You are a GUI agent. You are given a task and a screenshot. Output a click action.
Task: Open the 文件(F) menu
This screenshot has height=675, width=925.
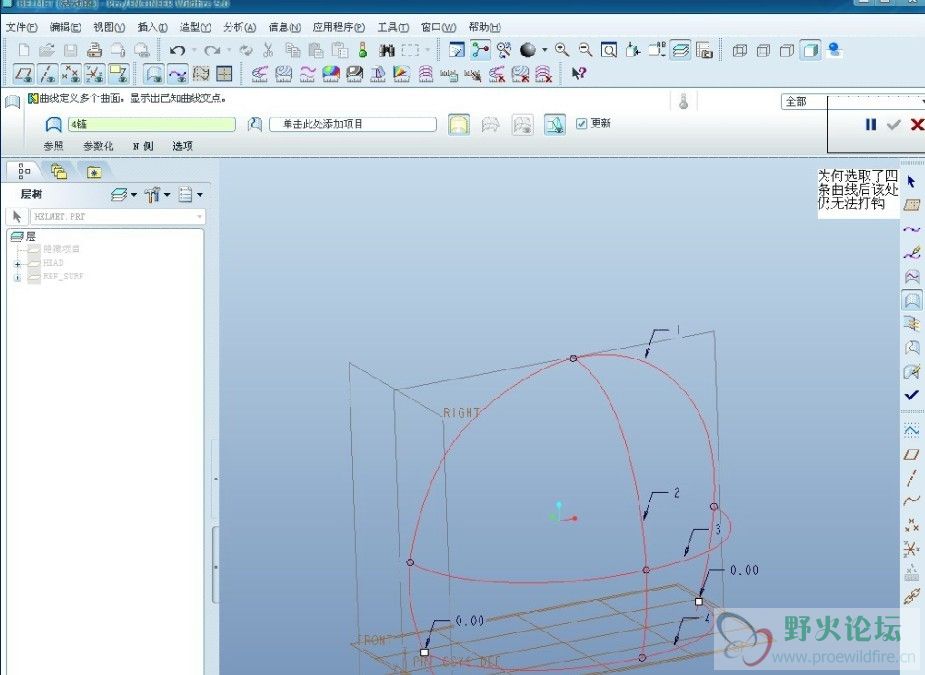coord(22,27)
